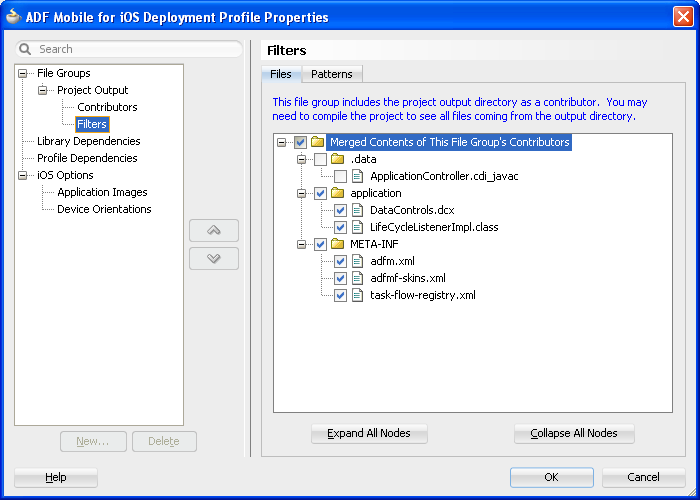Collapse the application folder node
700x500 pixels.
[x=302, y=193]
